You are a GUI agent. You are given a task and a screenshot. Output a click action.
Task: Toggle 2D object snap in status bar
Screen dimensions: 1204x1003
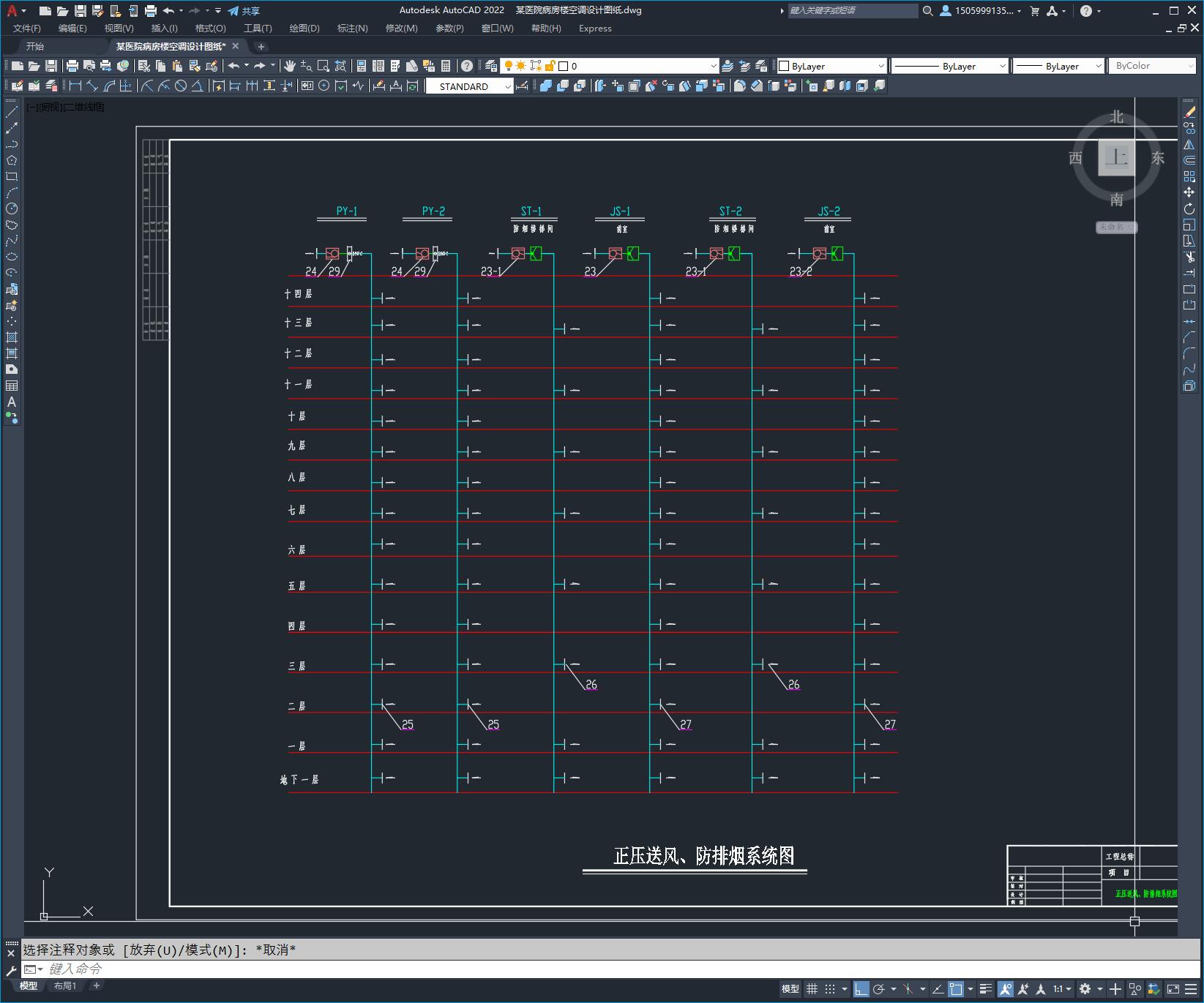(956, 989)
